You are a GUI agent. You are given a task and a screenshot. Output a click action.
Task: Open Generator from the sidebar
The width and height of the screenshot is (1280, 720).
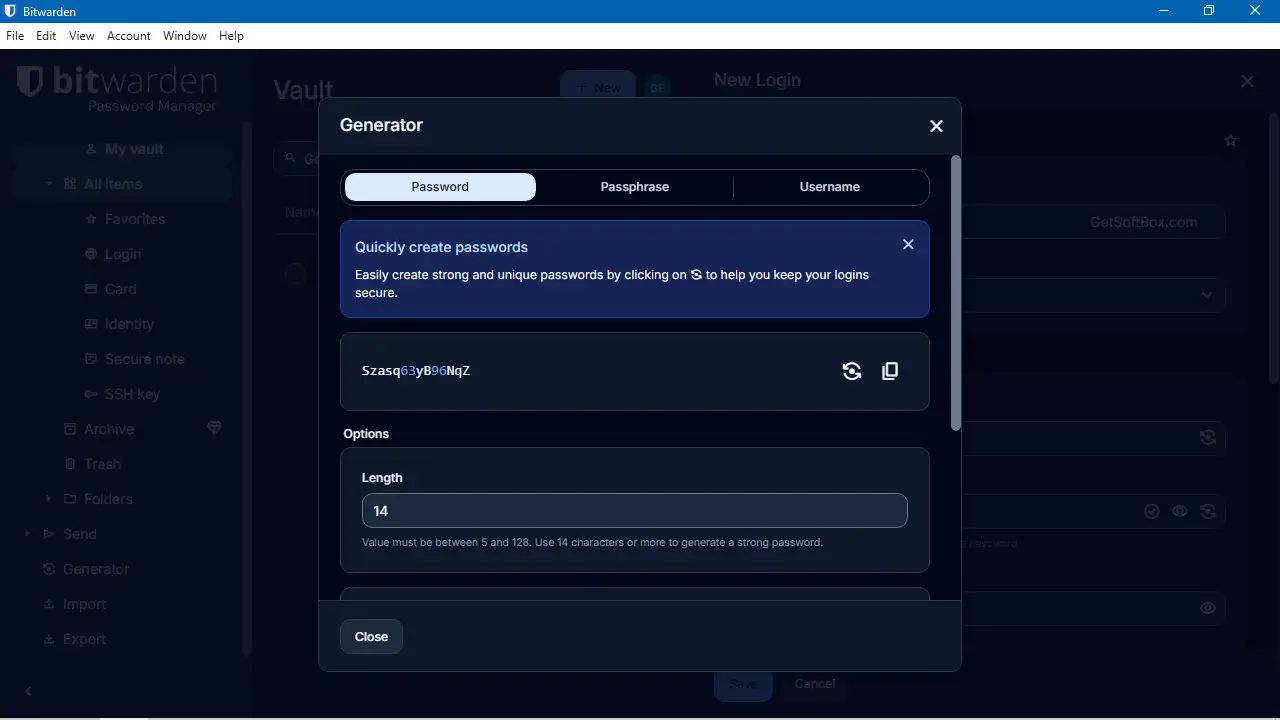click(96, 569)
